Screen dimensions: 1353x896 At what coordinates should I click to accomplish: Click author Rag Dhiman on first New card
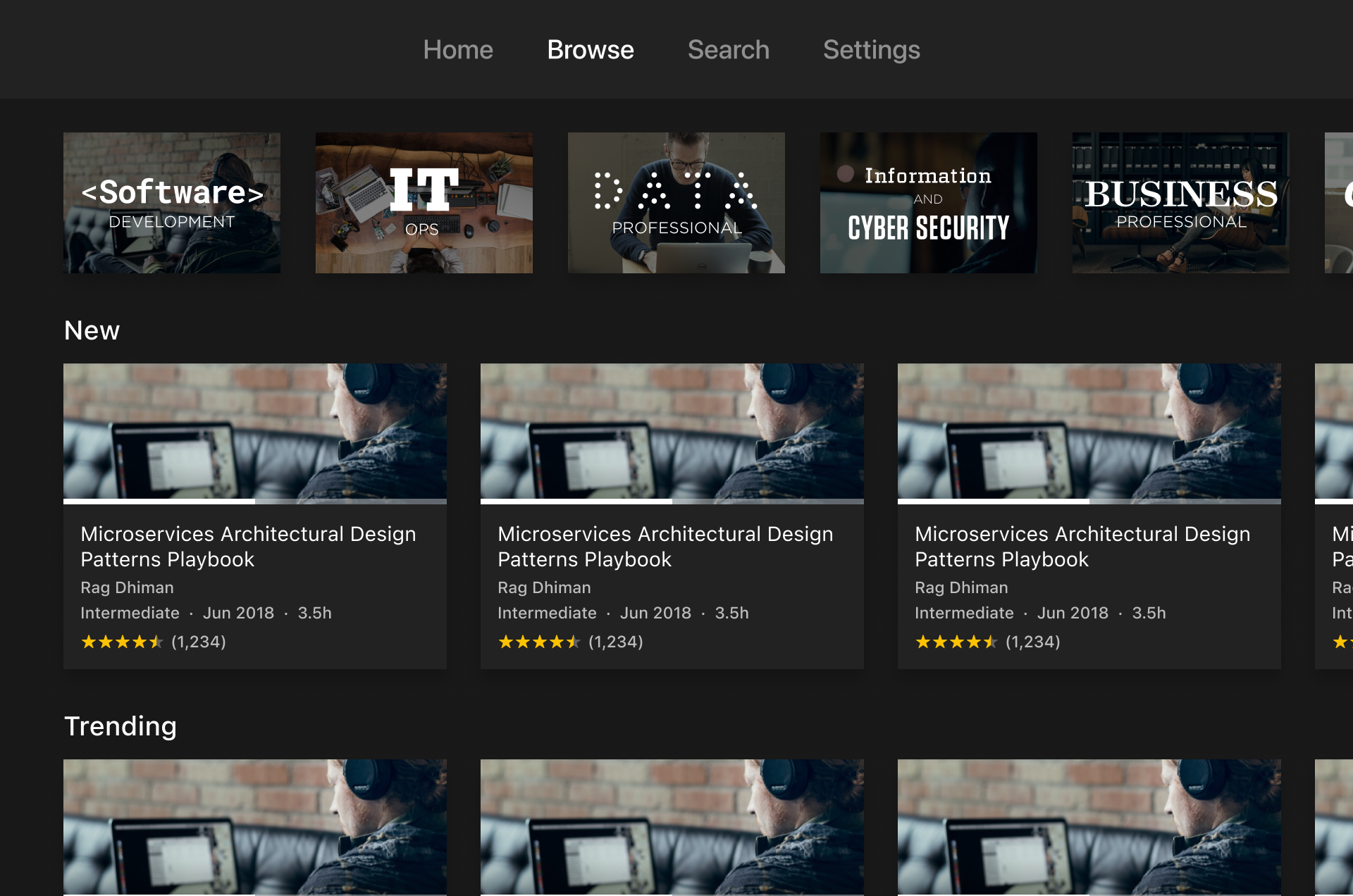coord(127,587)
